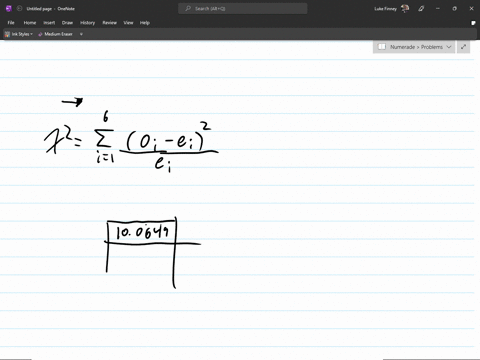The image size is (480, 360).
Task: Open the Help tab
Action: coord(145,23)
